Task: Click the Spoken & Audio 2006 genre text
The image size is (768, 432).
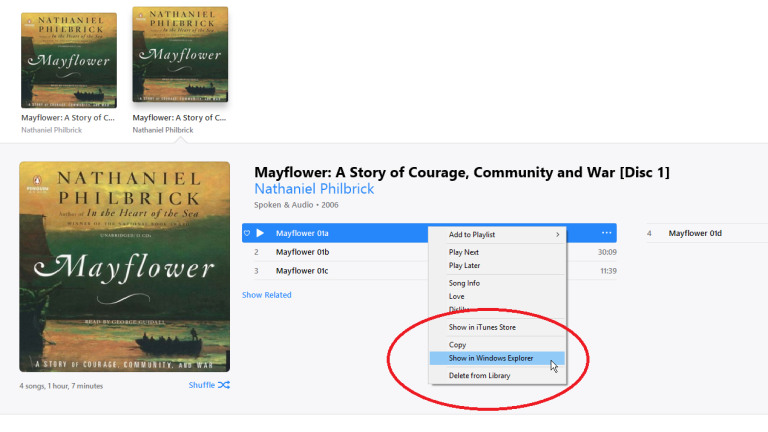Action: click(x=296, y=205)
